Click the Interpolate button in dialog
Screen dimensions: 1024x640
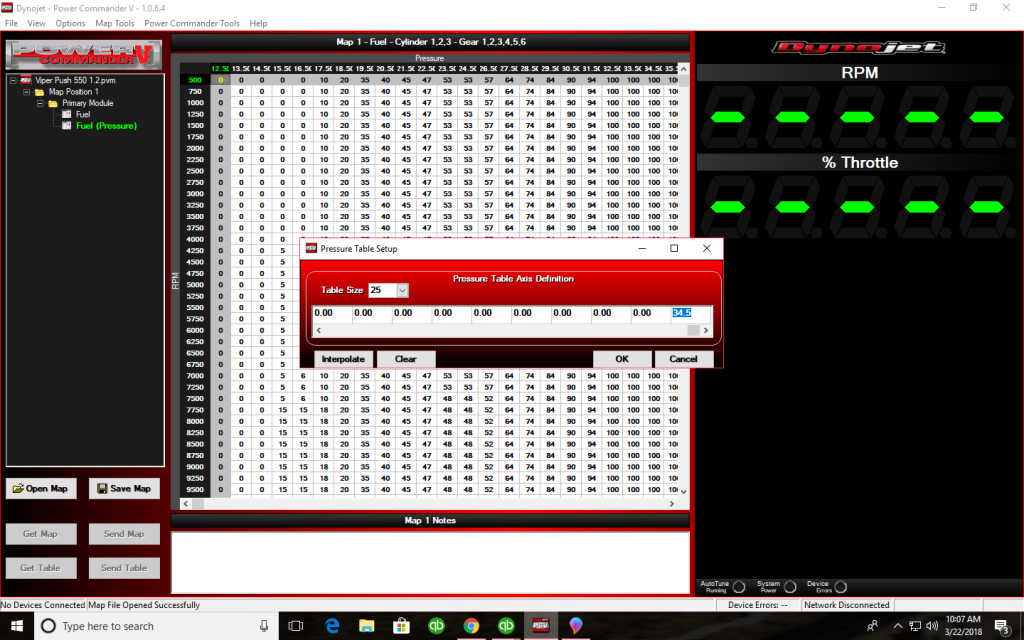pyautogui.click(x=343, y=359)
